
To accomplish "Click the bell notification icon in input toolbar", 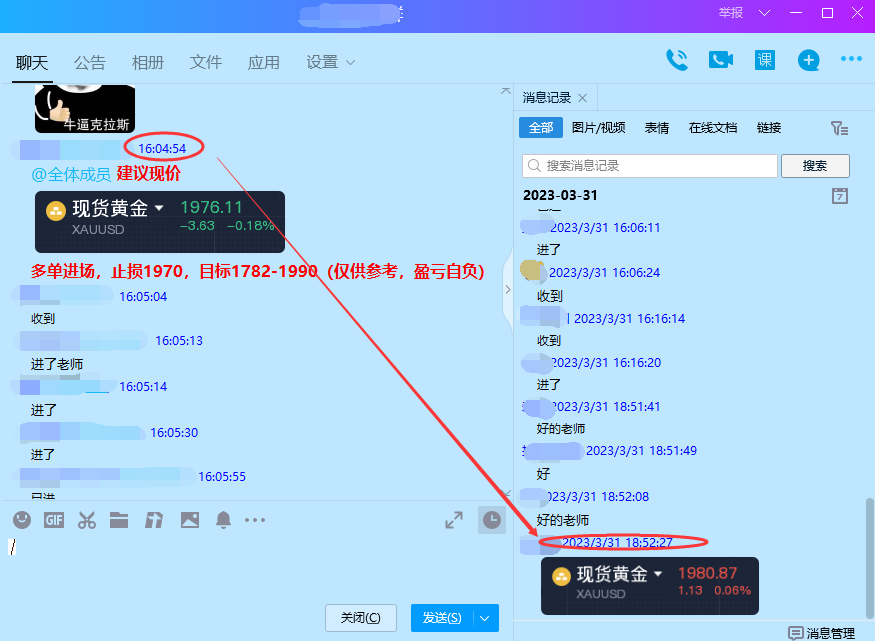I will [x=223, y=520].
